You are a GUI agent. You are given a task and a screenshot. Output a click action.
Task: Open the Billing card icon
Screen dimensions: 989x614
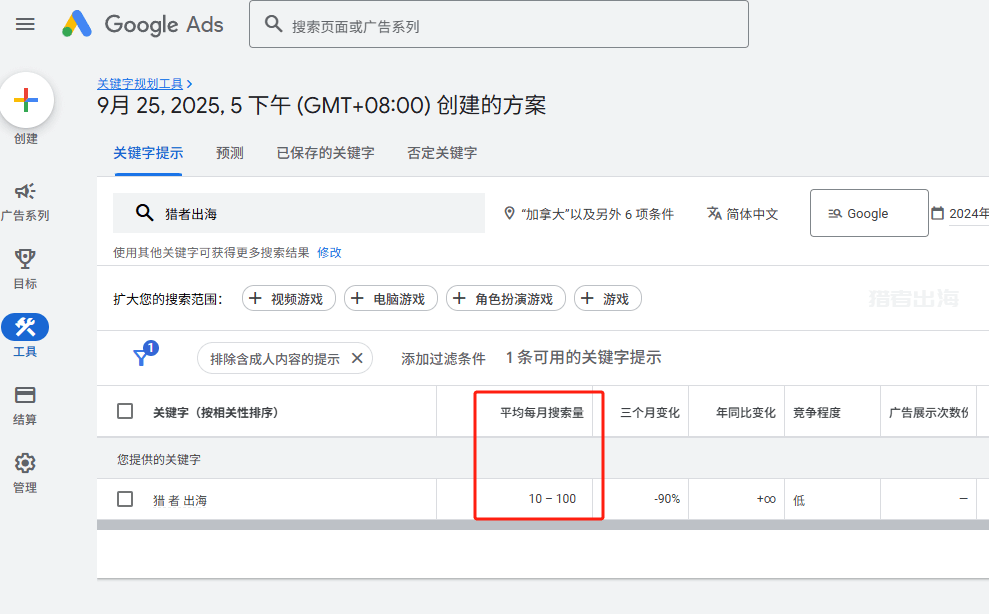25,395
